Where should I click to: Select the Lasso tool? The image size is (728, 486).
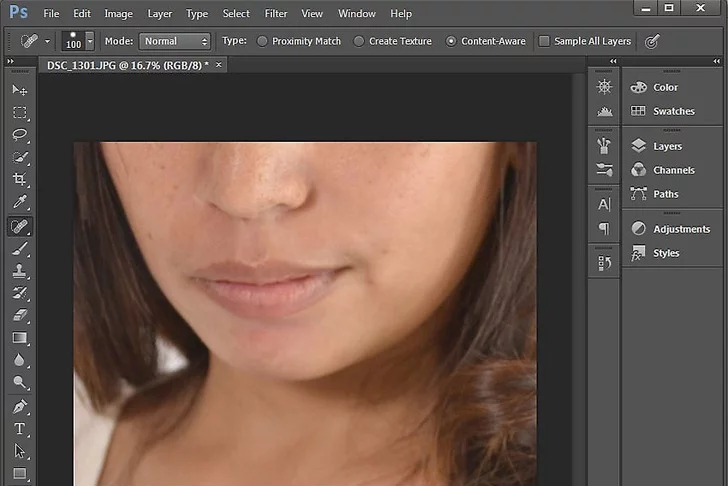(x=19, y=135)
